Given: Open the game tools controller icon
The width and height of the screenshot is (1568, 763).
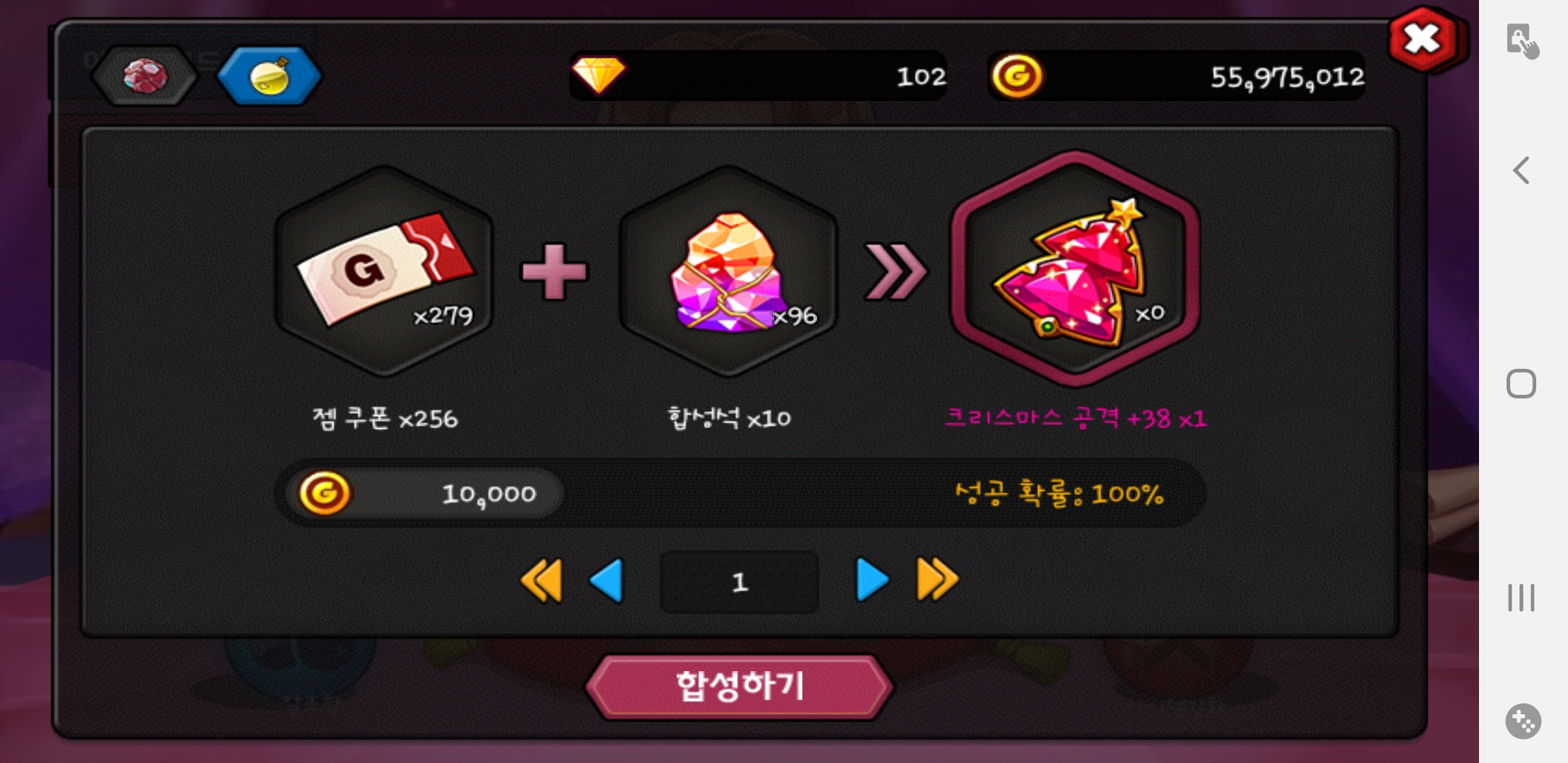Looking at the screenshot, I should tap(1523, 721).
